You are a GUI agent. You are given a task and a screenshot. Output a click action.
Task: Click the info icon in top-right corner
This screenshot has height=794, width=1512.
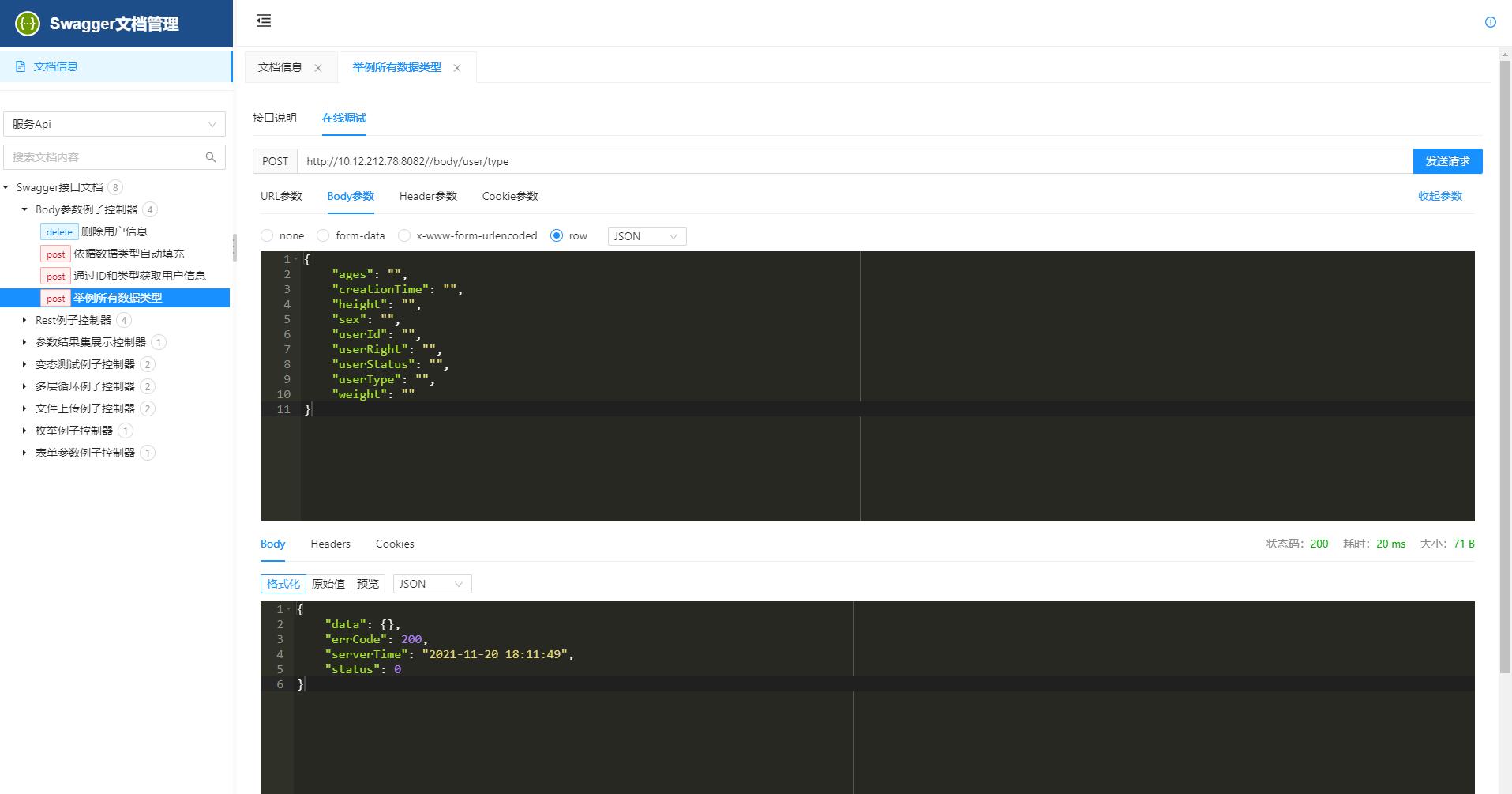1490,22
